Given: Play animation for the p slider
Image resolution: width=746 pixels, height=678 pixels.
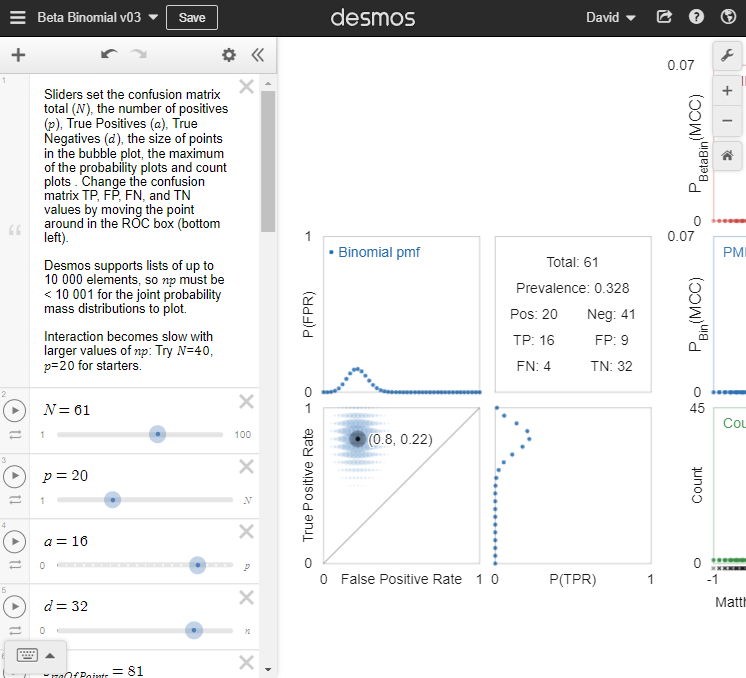Looking at the screenshot, I should click(15, 476).
